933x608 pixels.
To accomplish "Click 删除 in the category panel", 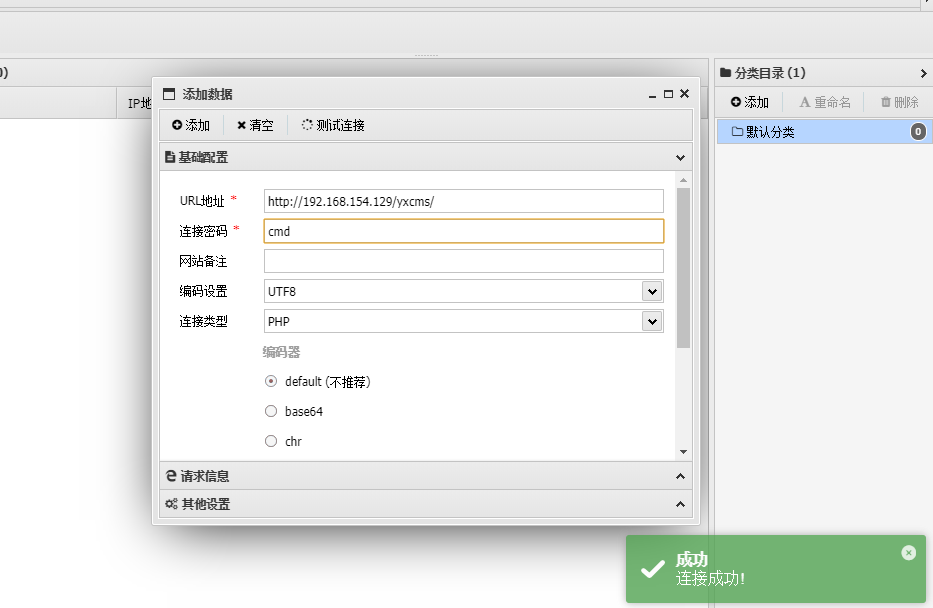I will 900,102.
